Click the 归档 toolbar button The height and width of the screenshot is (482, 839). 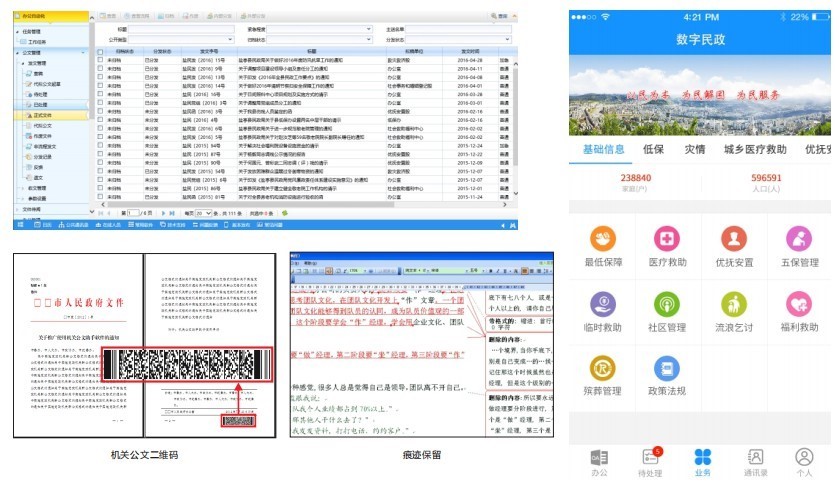[166, 16]
